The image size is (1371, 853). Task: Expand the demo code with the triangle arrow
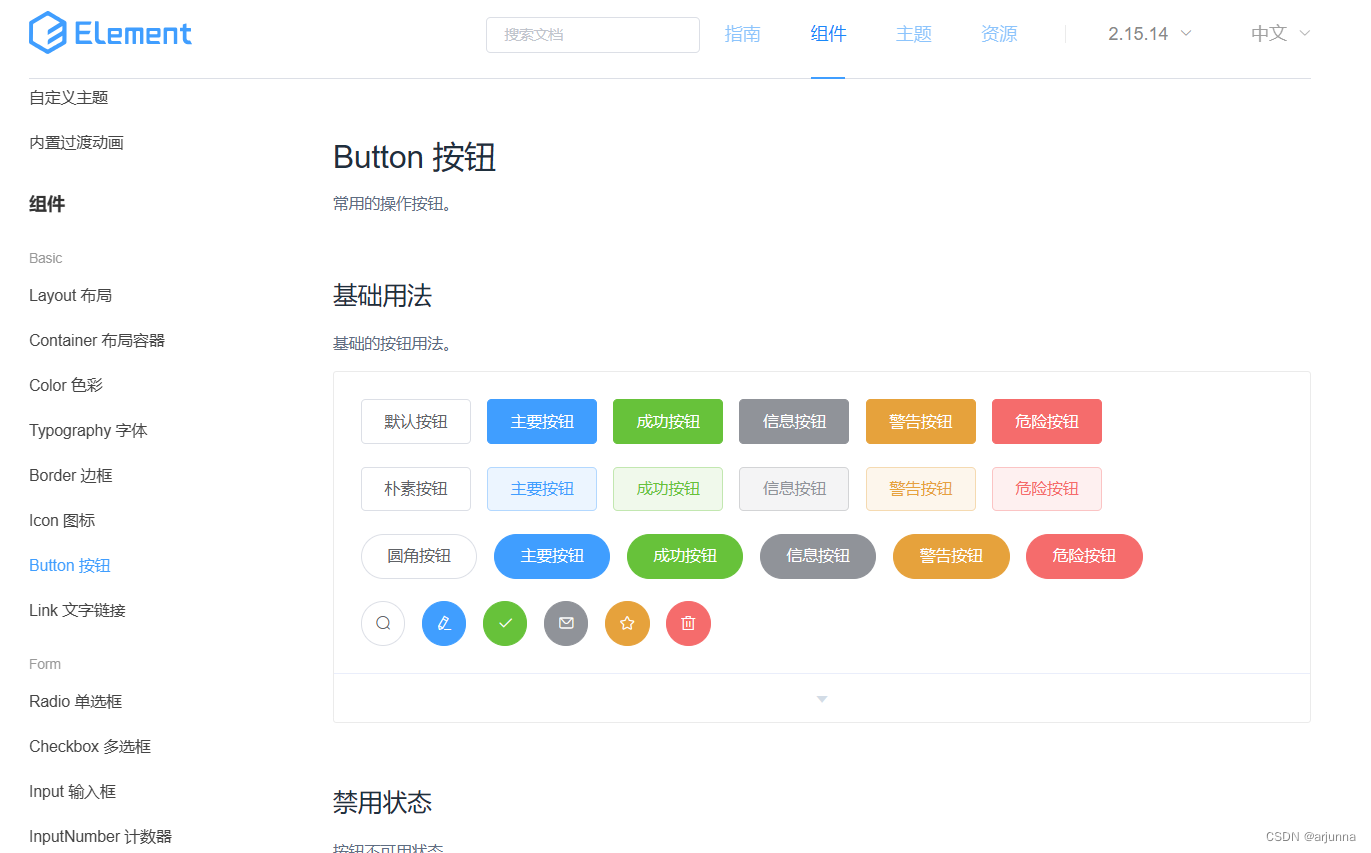(x=822, y=699)
